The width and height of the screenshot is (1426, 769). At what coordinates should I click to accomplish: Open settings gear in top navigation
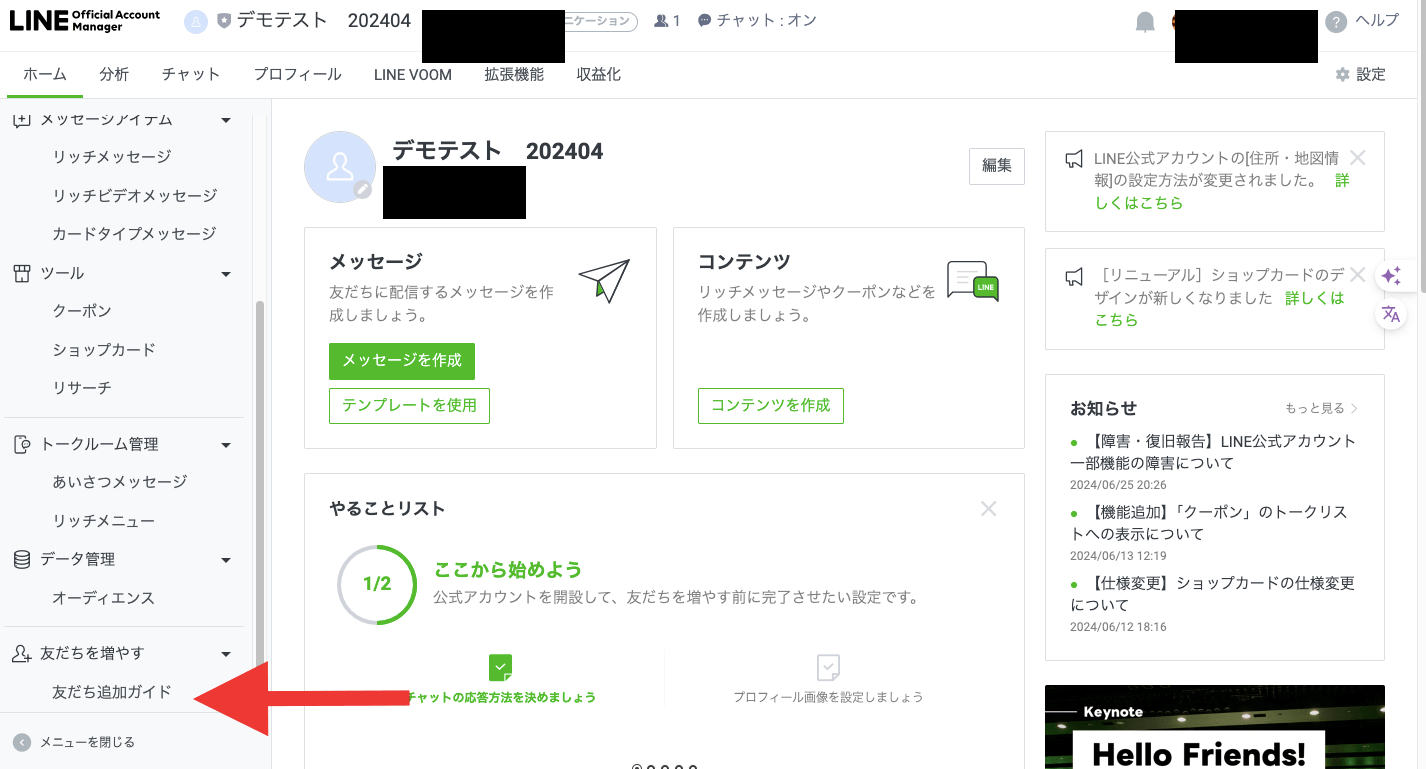1343,75
